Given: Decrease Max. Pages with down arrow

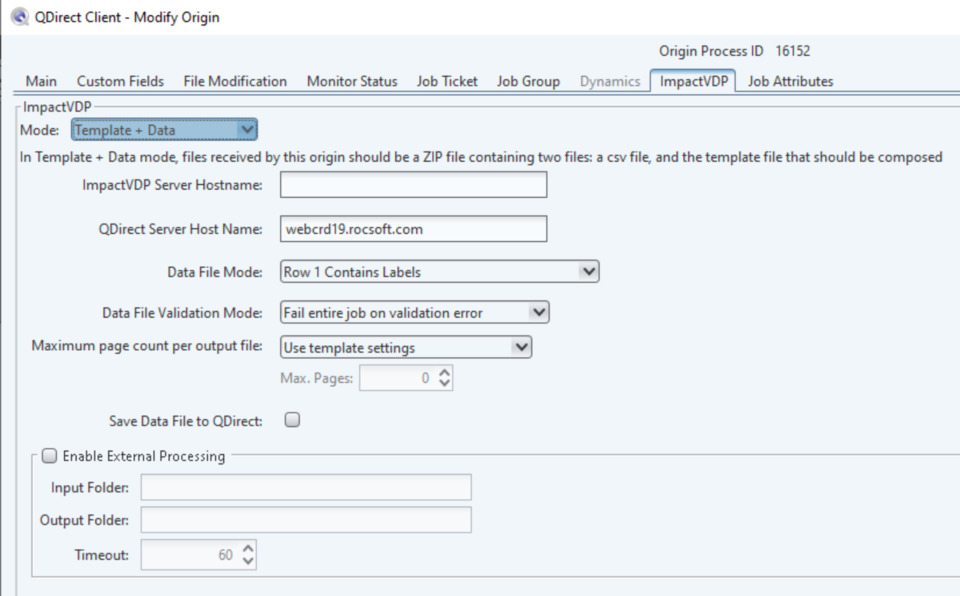Looking at the screenshot, I should click(445, 385).
